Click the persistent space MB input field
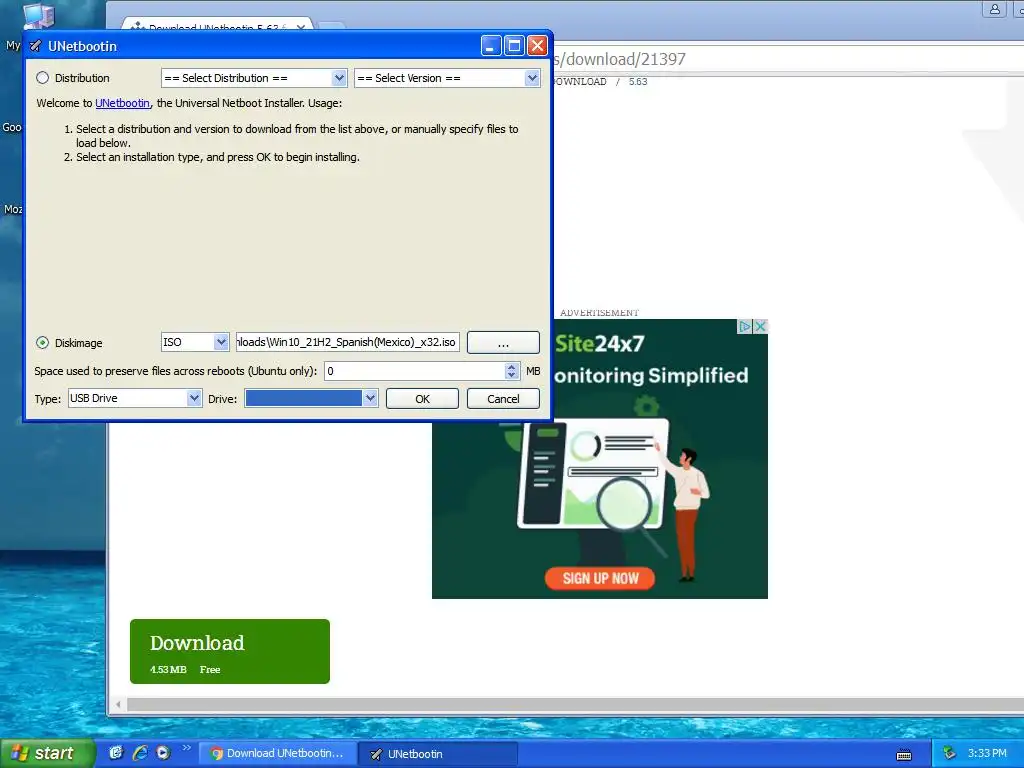 tap(415, 371)
